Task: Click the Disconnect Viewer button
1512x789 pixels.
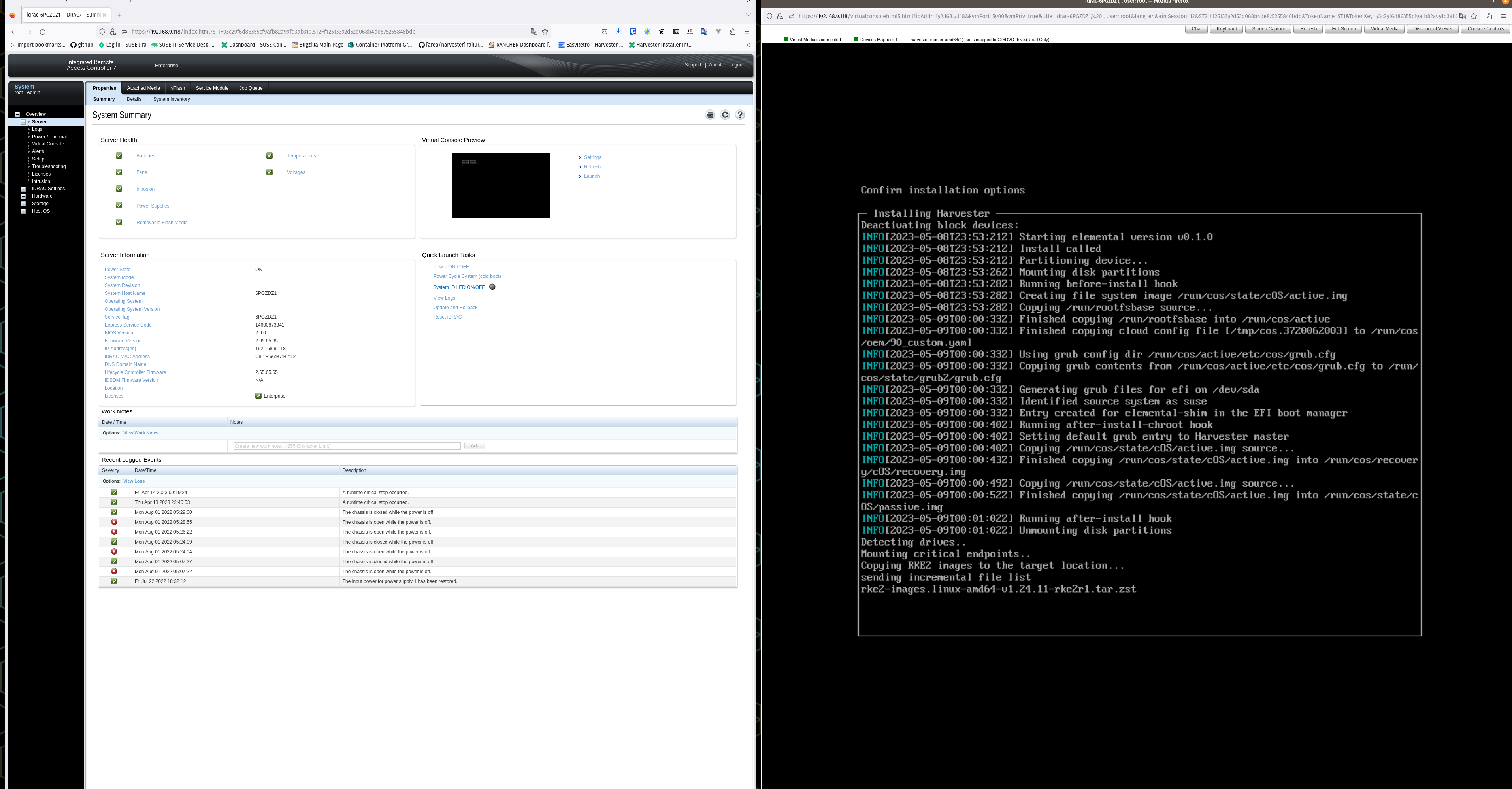Action: (1433, 29)
